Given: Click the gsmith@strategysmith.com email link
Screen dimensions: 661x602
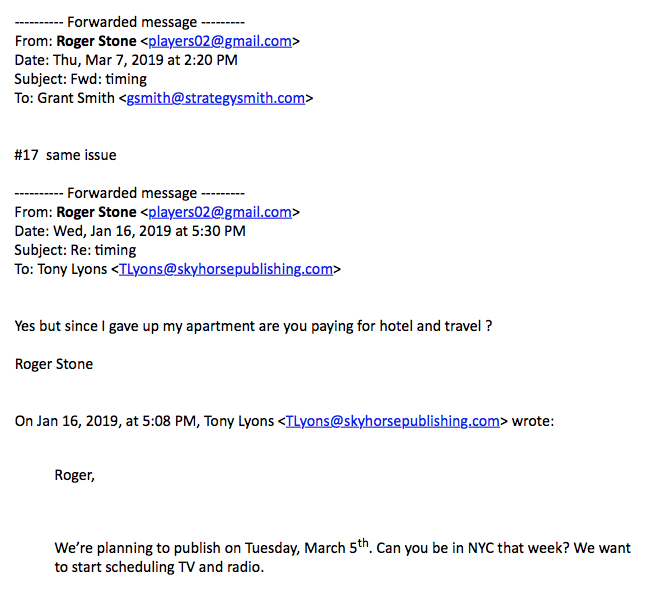Looking at the screenshot, I should (215, 98).
